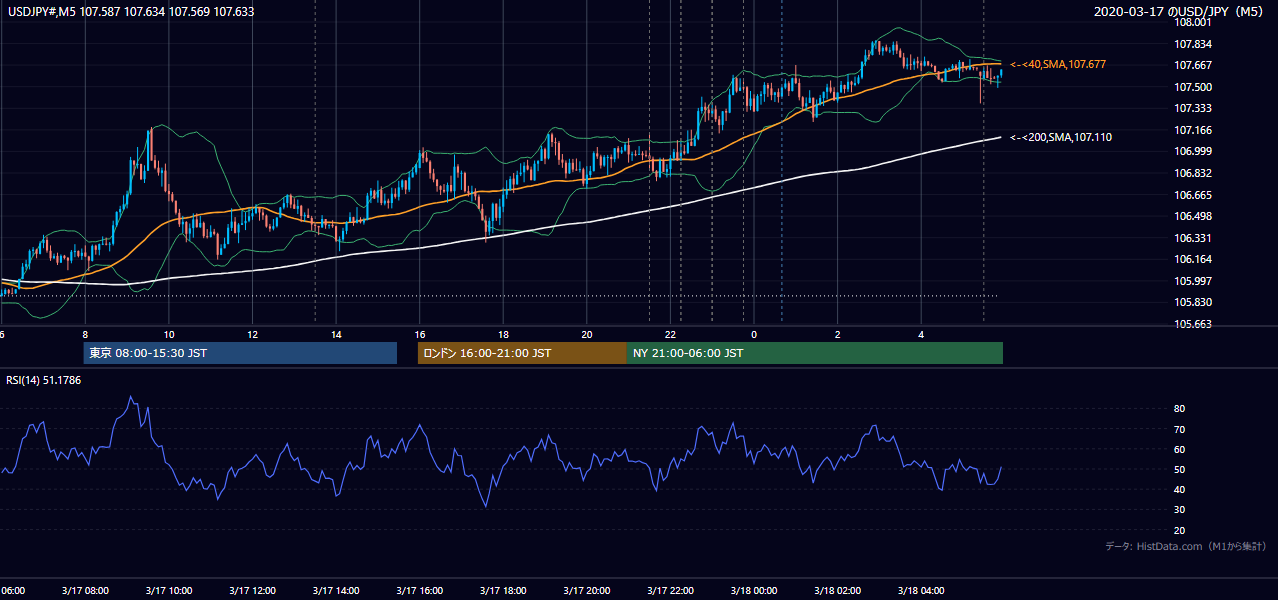Screen dimensions: 1278x600
Task: Click RSI scale value 30
Action: tap(1180, 510)
